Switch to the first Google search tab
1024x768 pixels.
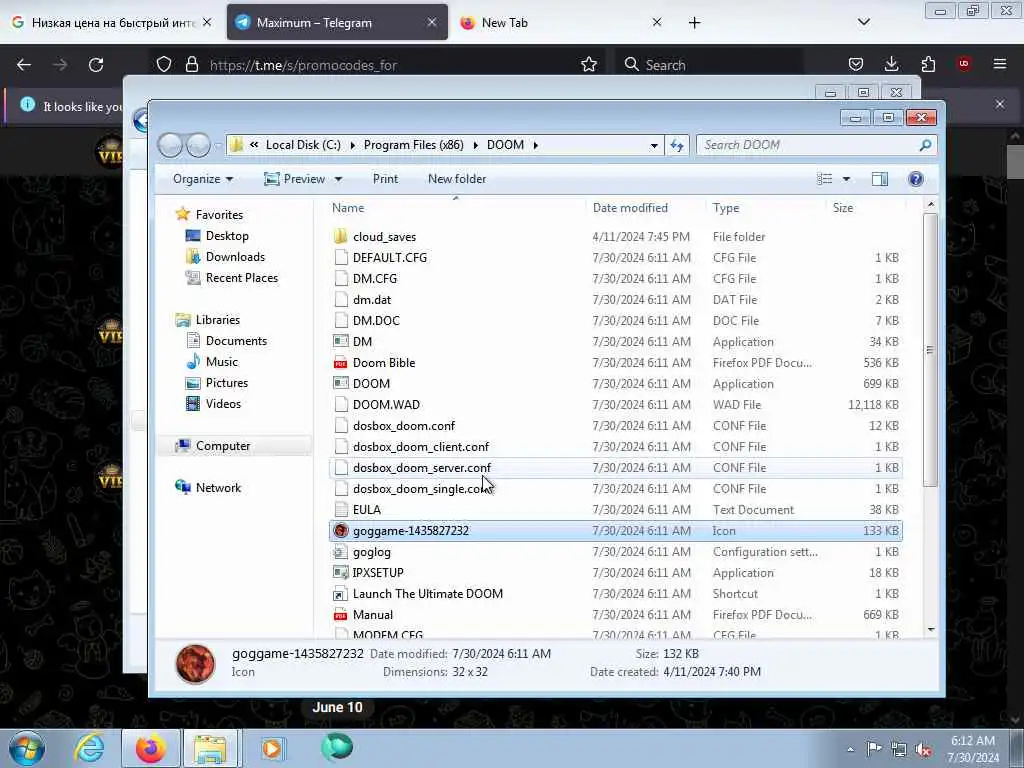pyautogui.click(x=111, y=22)
